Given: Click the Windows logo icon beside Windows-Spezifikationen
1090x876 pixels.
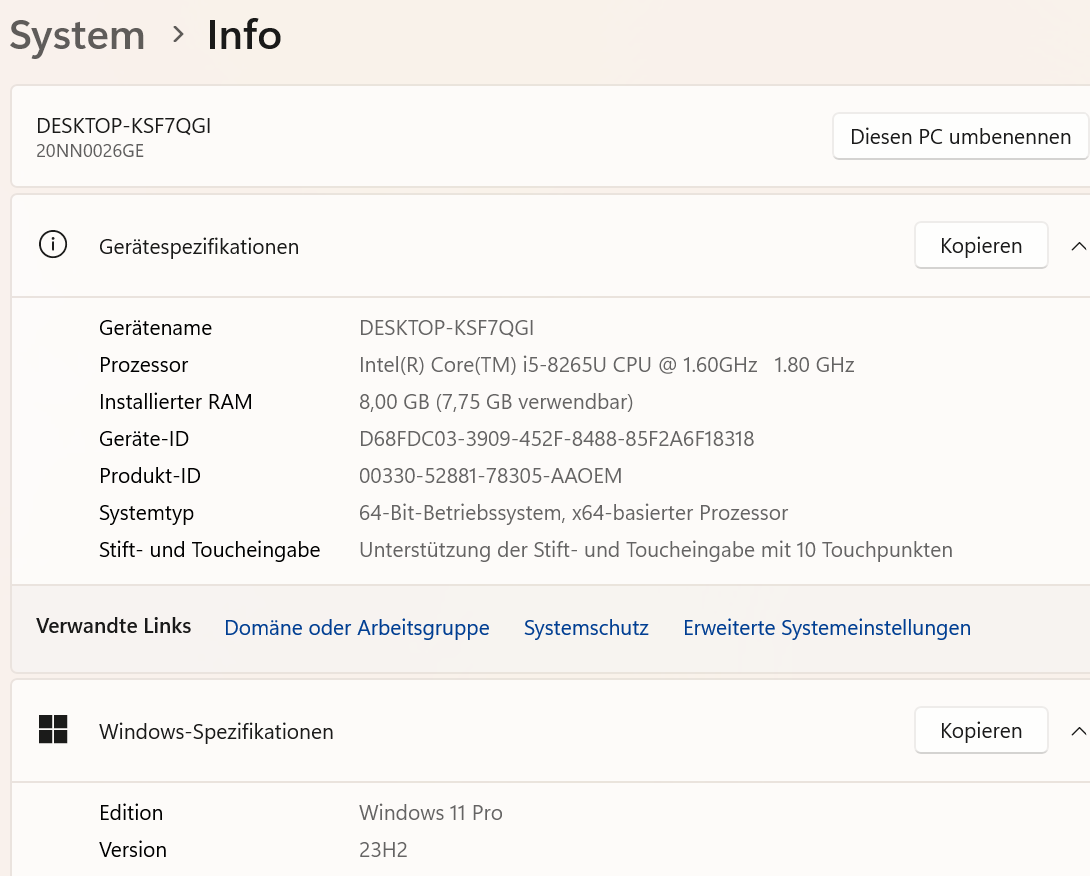Looking at the screenshot, I should [x=53, y=729].
